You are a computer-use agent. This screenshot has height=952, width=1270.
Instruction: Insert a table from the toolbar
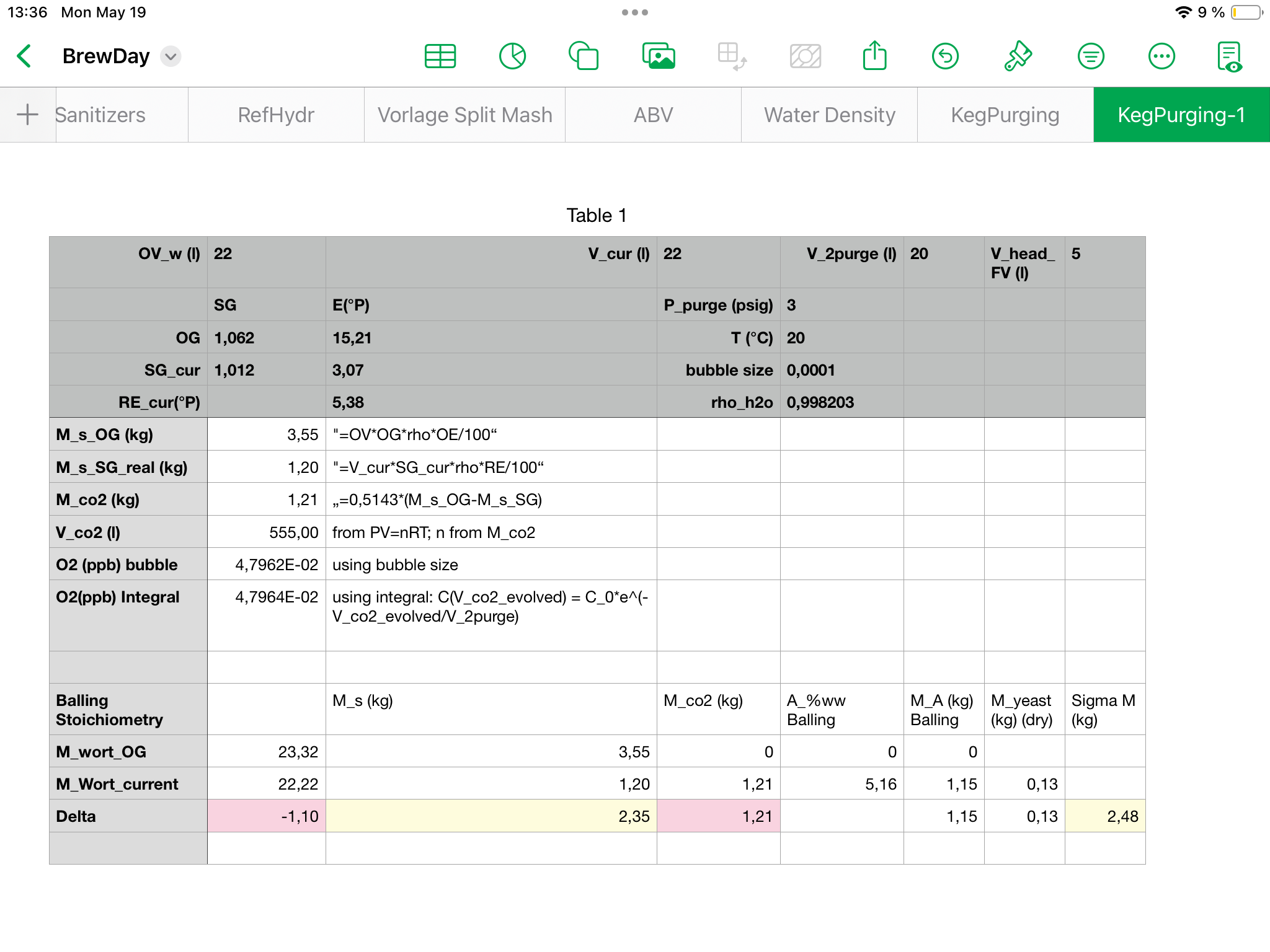[x=440, y=56]
